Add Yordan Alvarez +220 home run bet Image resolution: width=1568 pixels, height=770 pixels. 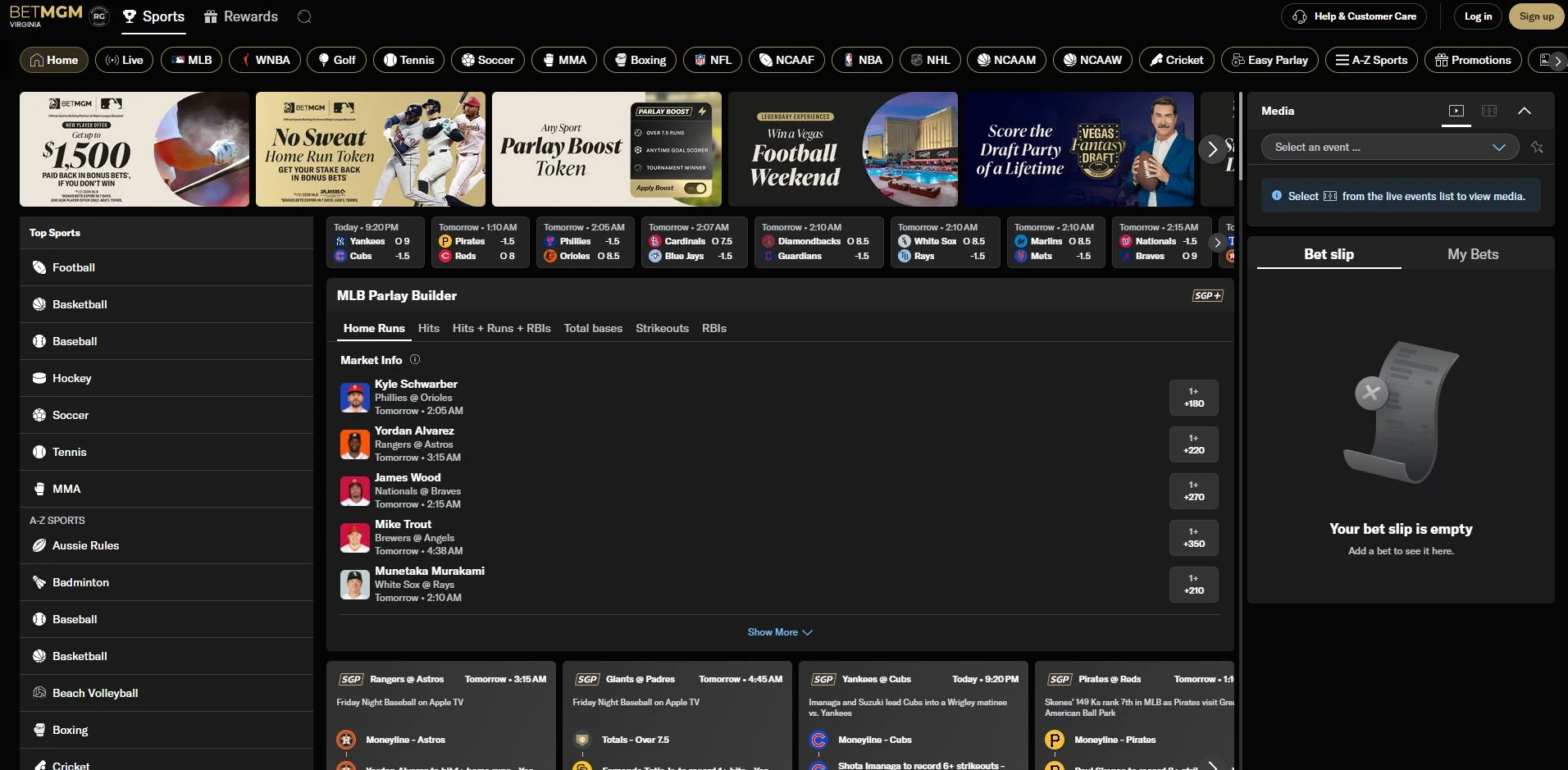tap(1194, 444)
